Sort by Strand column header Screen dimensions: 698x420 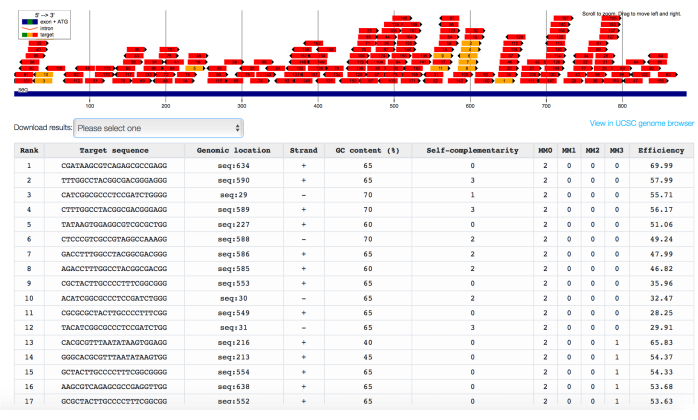pyautogui.click(x=304, y=151)
